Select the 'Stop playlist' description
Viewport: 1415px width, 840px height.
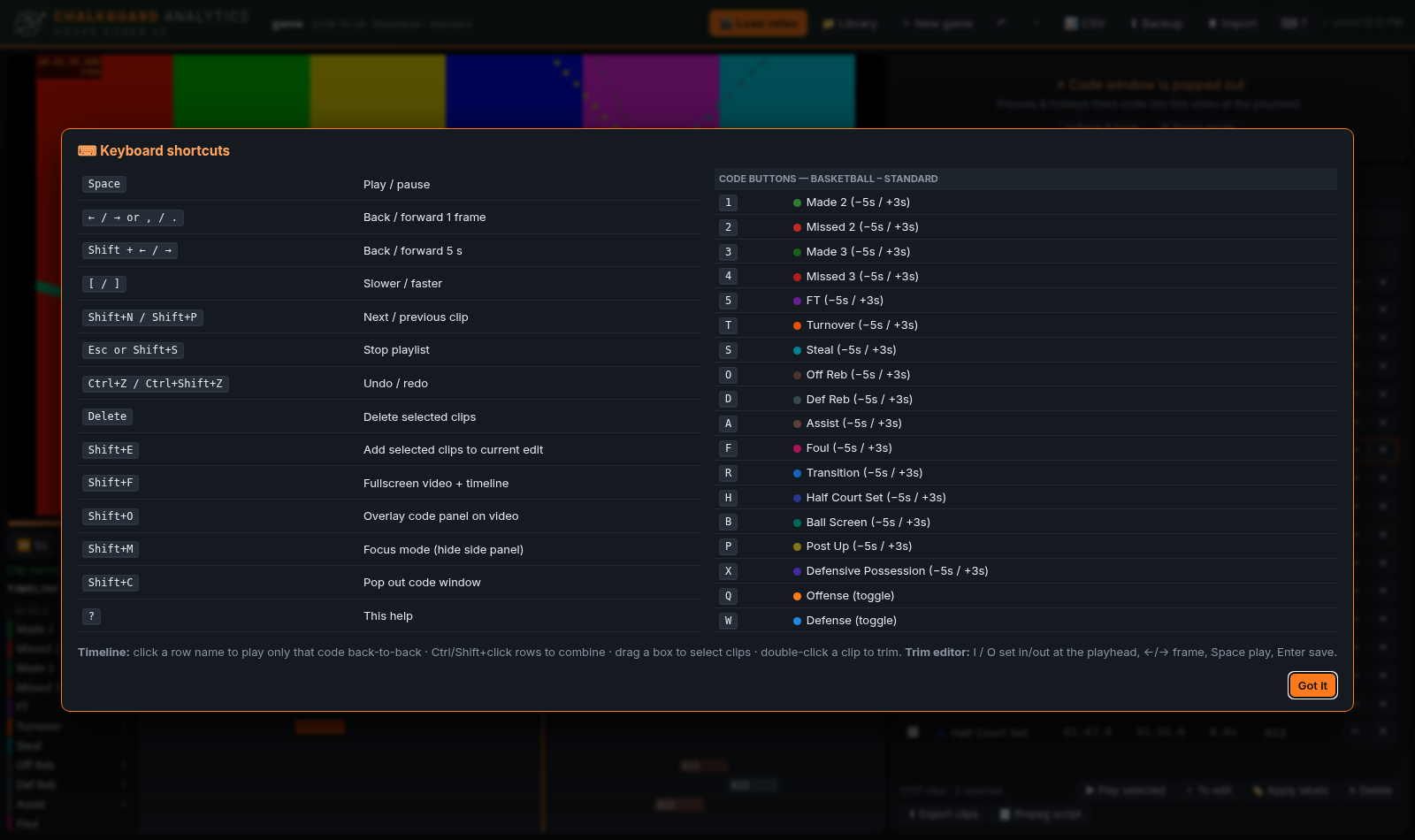396,350
